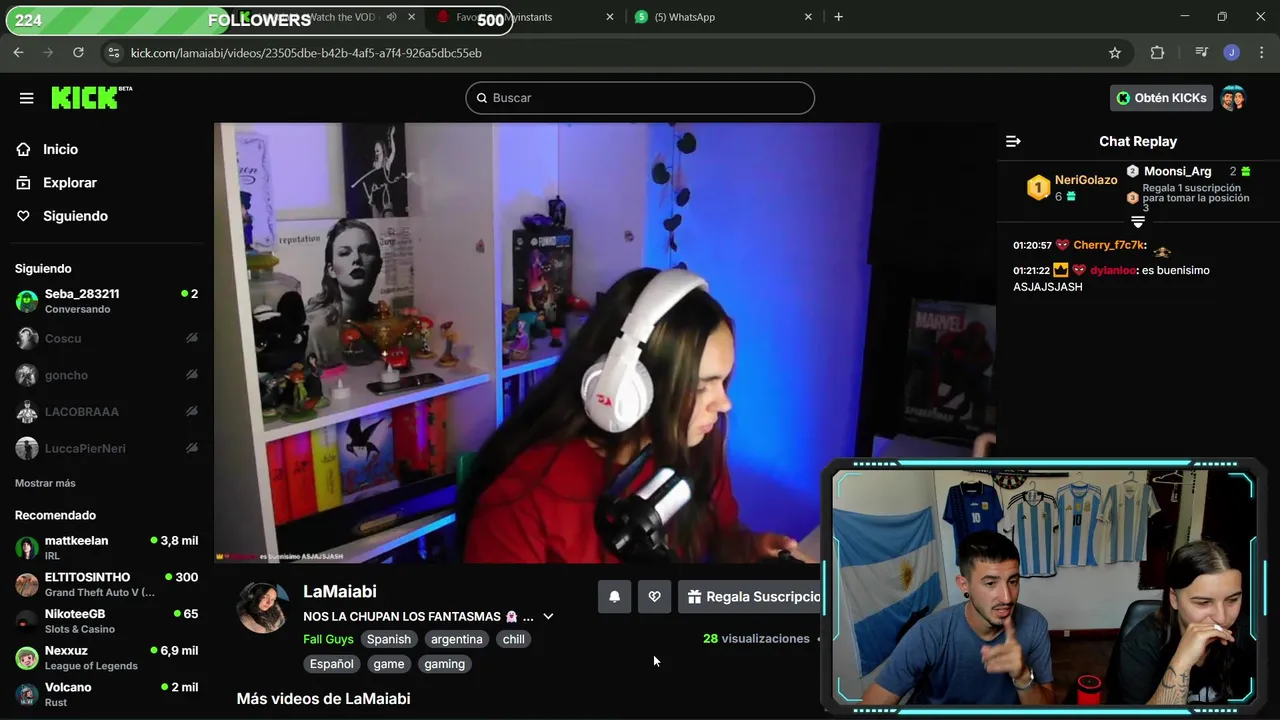Open Chrome three-dot menu

coord(1261,53)
